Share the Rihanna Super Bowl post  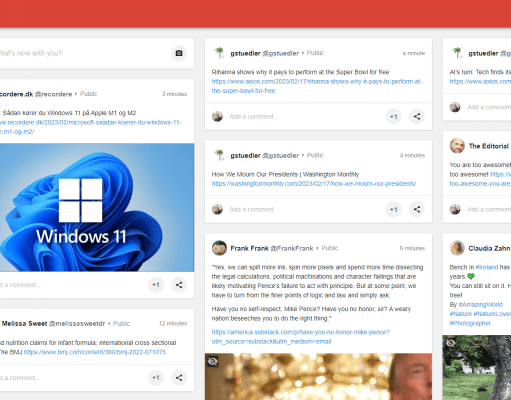pos(417,117)
